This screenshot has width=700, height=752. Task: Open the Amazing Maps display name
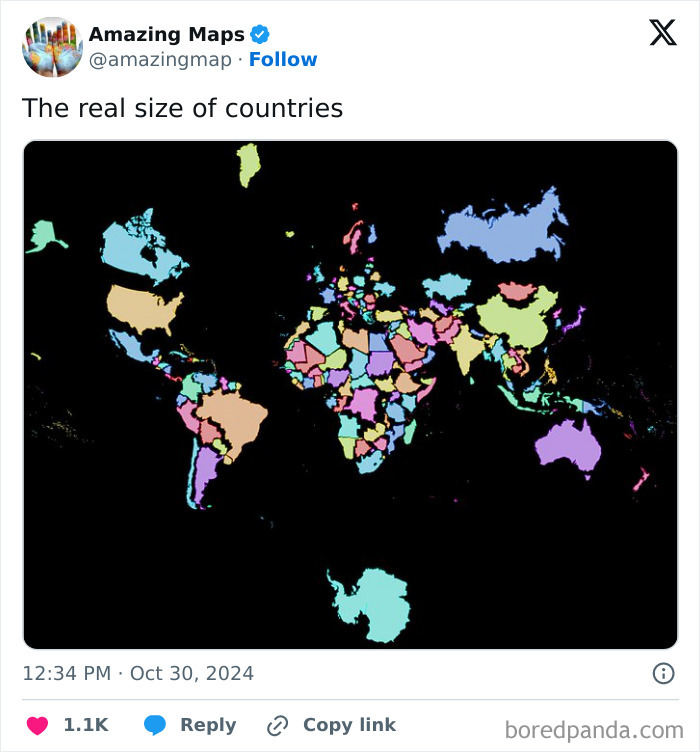coord(166,34)
